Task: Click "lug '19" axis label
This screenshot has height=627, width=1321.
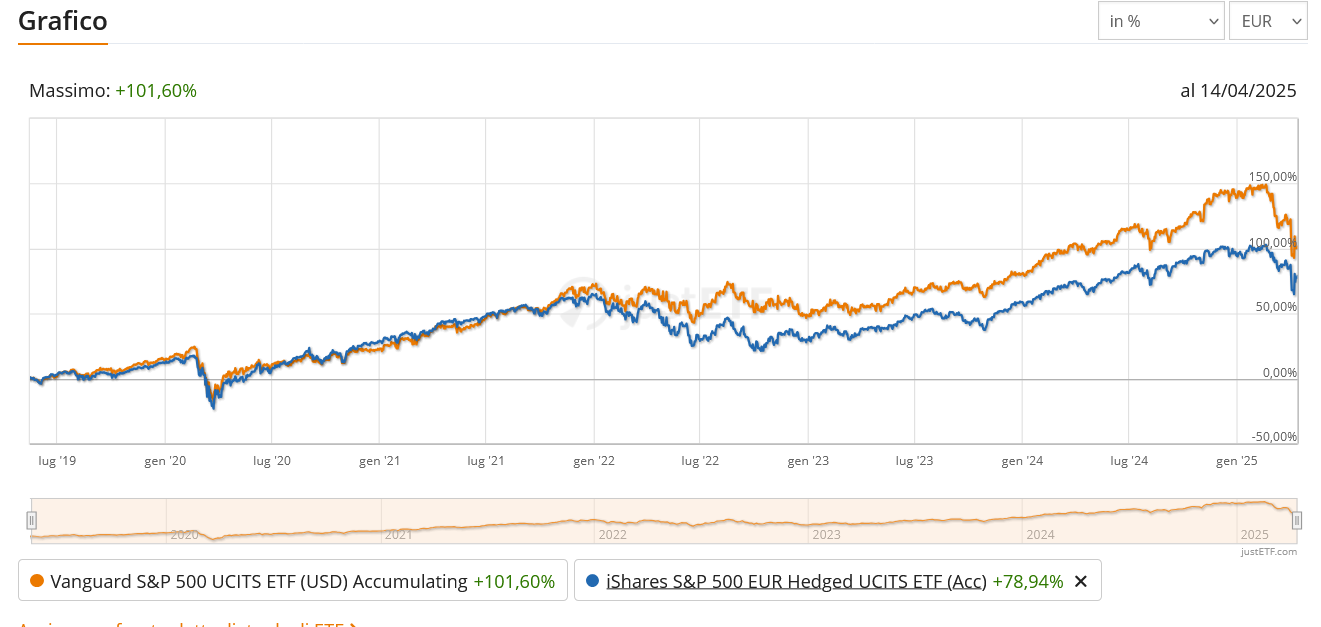Action: click(56, 461)
